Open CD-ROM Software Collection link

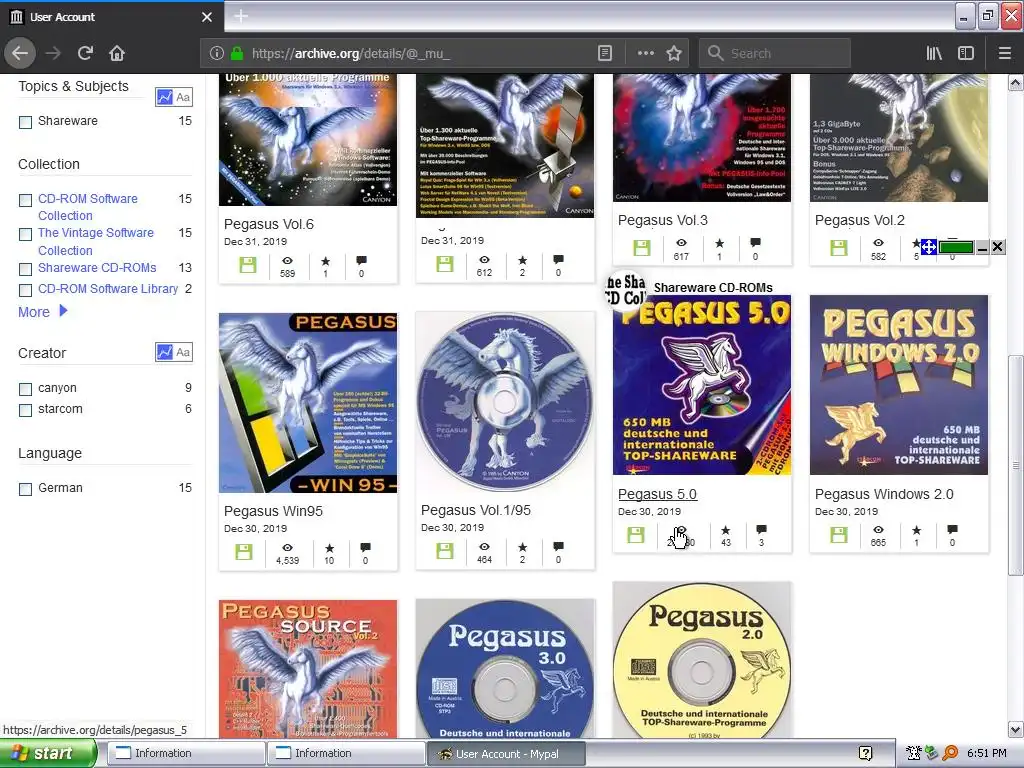click(x=88, y=207)
